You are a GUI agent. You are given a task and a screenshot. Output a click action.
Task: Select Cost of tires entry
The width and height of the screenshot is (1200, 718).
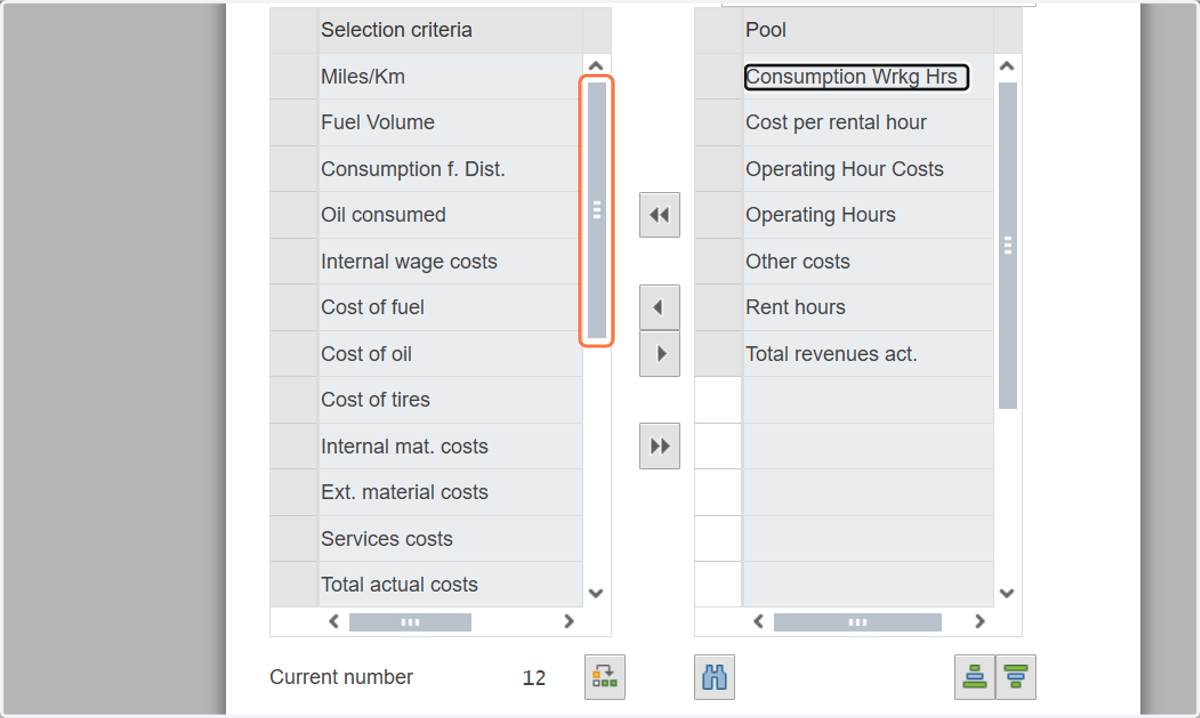tap(450, 400)
